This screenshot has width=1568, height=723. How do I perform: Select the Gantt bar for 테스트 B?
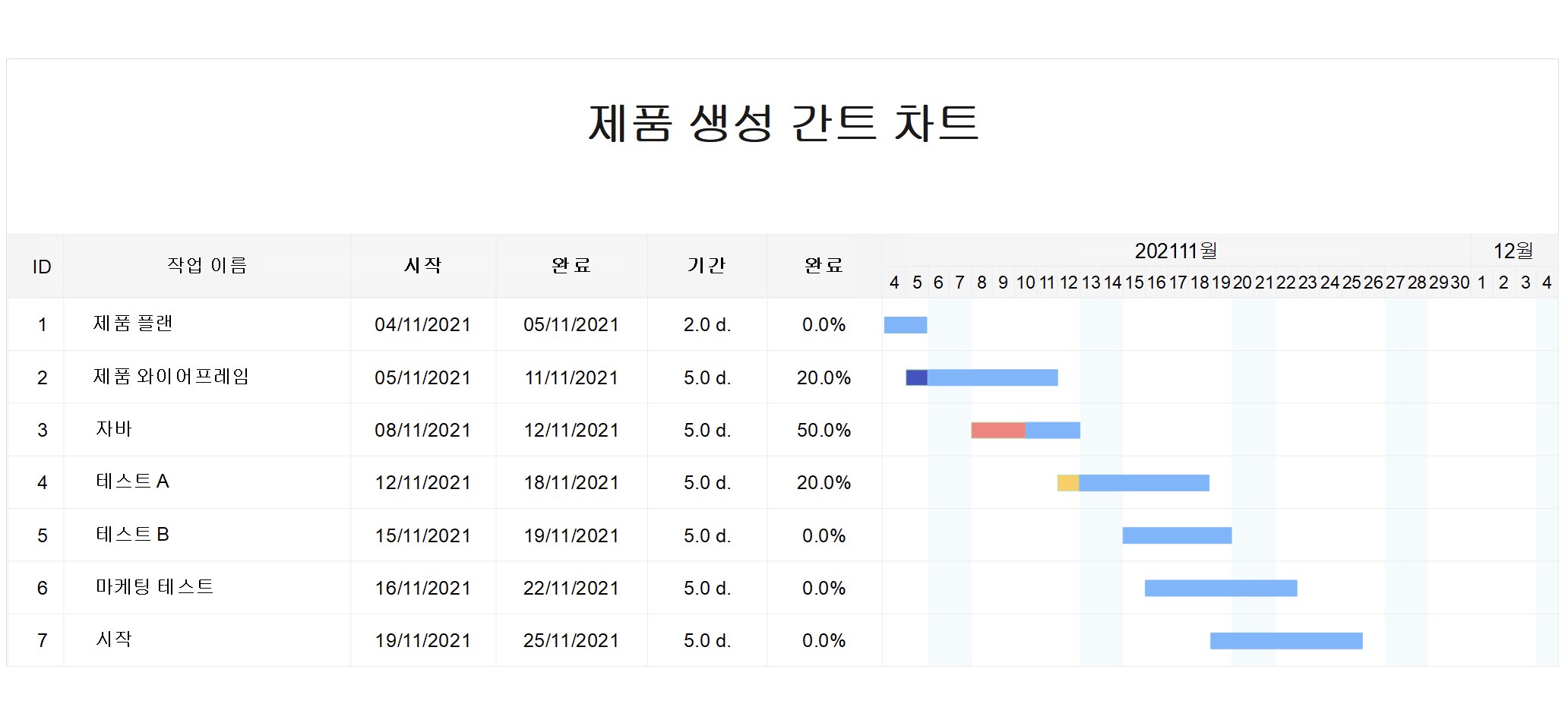coord(1176,535)
